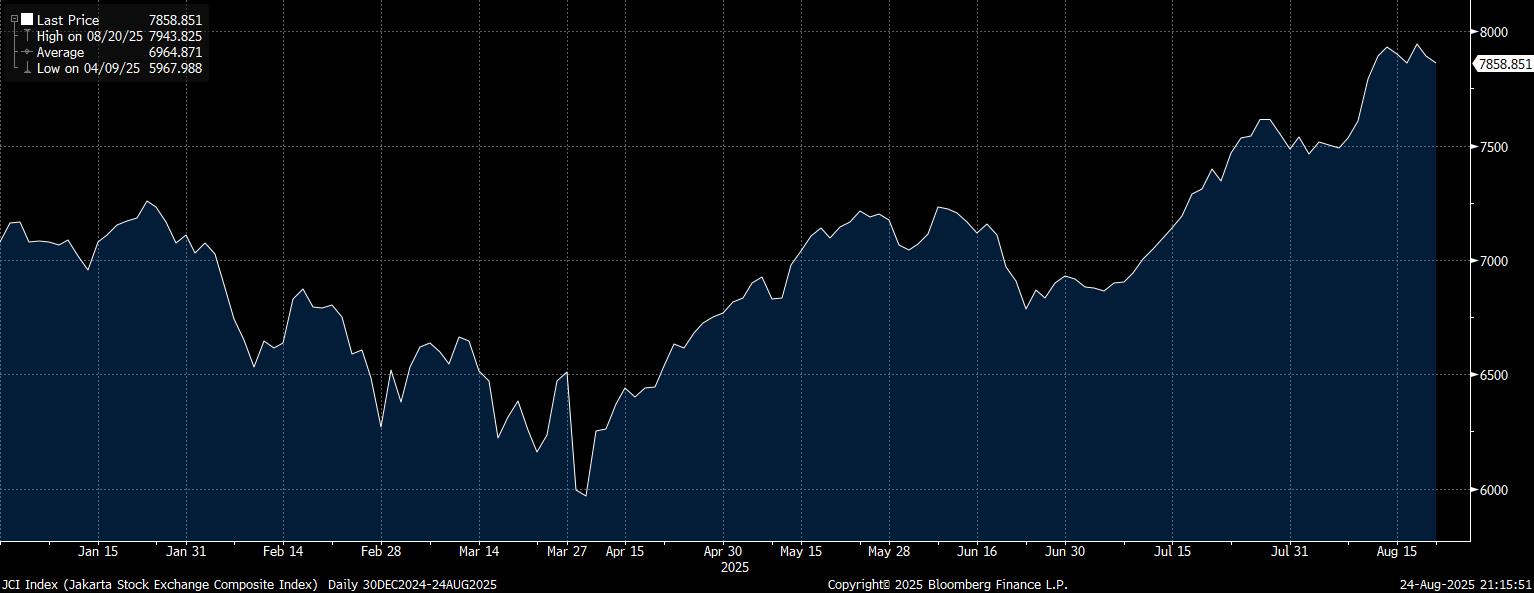Click the Low marker icon in legend

(x=27, y=68)
